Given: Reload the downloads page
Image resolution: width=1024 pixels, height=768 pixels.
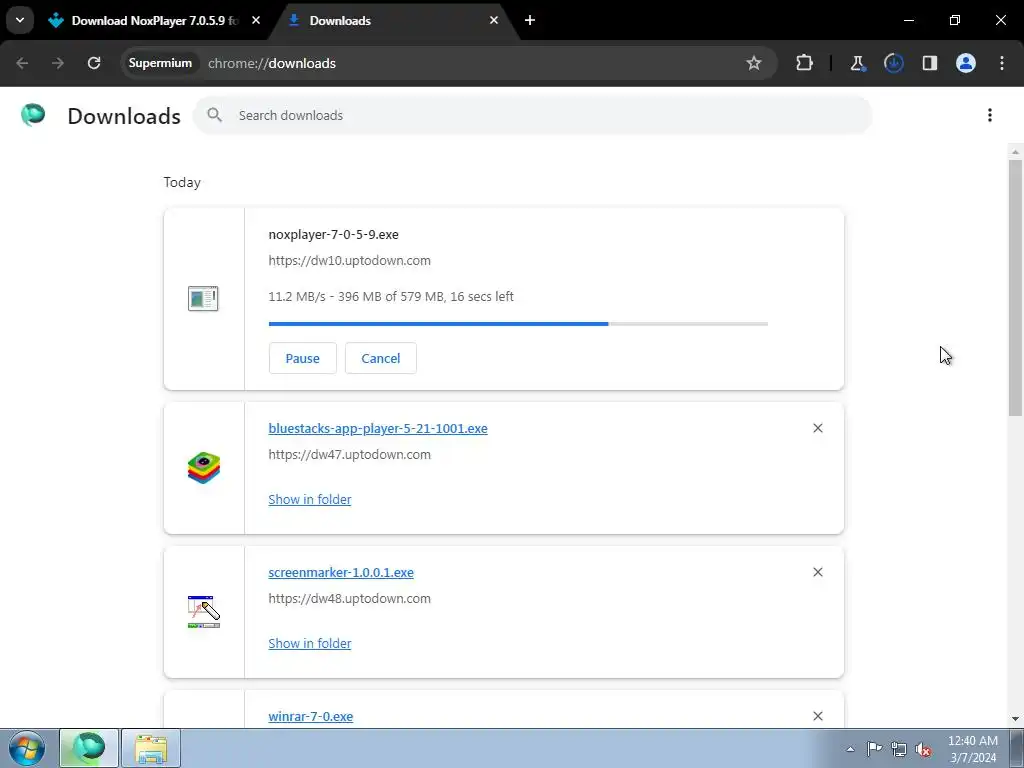Looking at the screenshot, I should click(x=94, y=63).
